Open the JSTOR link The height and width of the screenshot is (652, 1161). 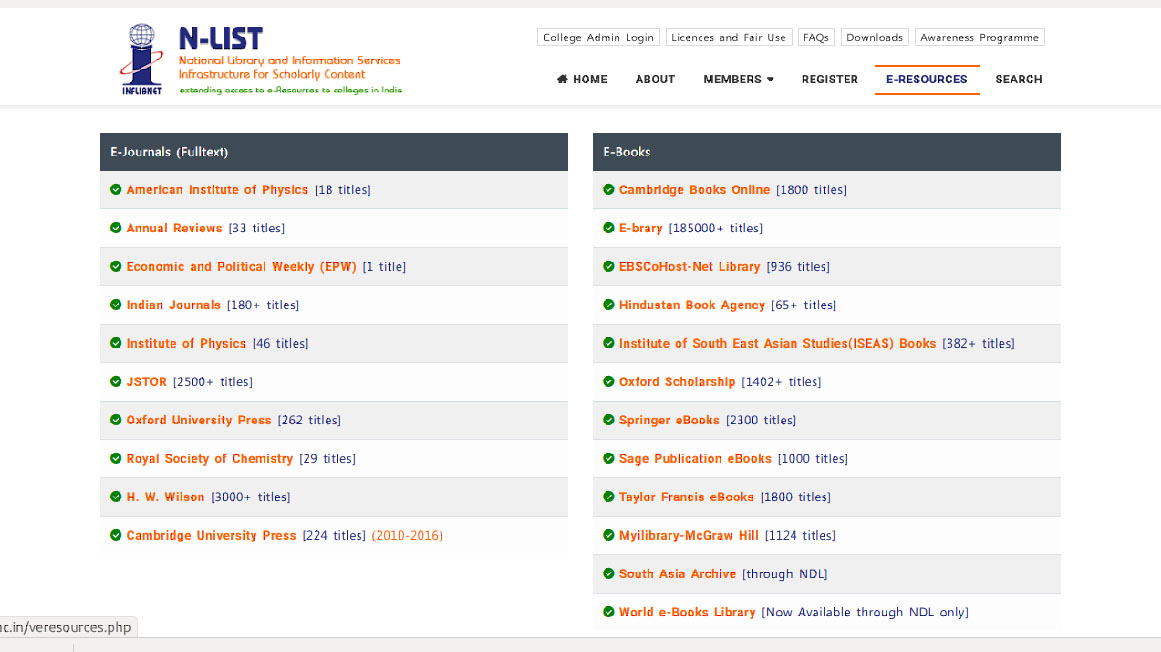coord(147,382)
